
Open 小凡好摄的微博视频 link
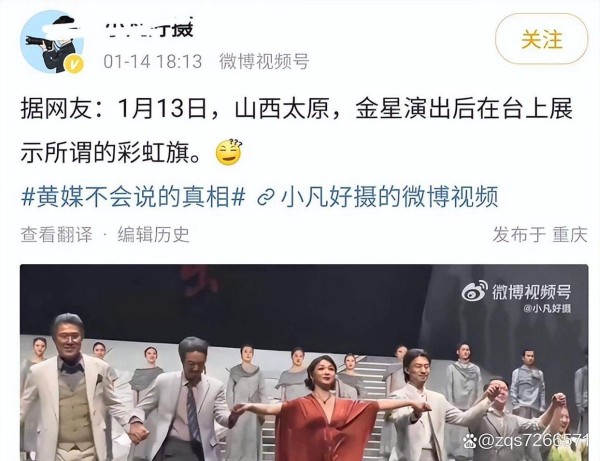click(390, 196)
